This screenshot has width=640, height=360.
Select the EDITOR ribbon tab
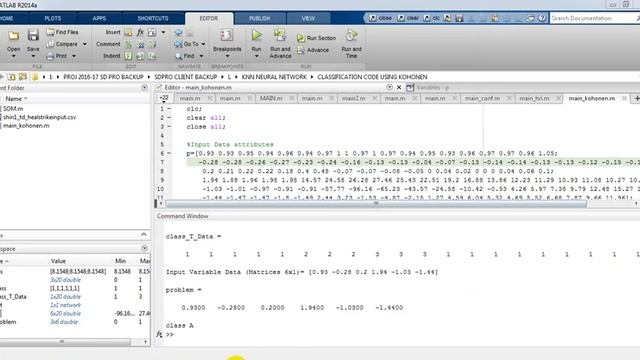[x=209, y=18]
